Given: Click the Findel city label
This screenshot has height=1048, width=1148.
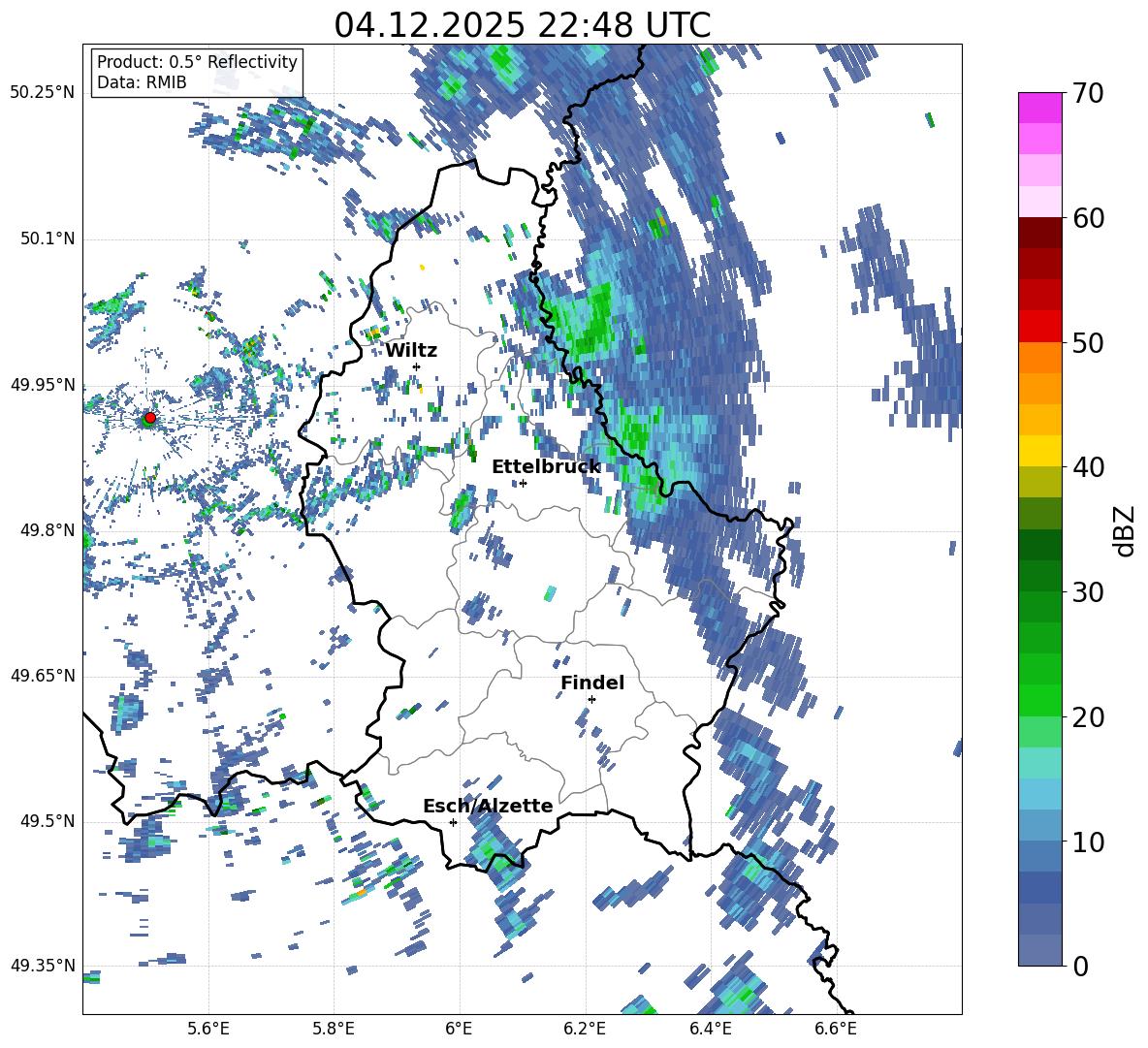Looking at the screenshot, I should tap(592, 683).
